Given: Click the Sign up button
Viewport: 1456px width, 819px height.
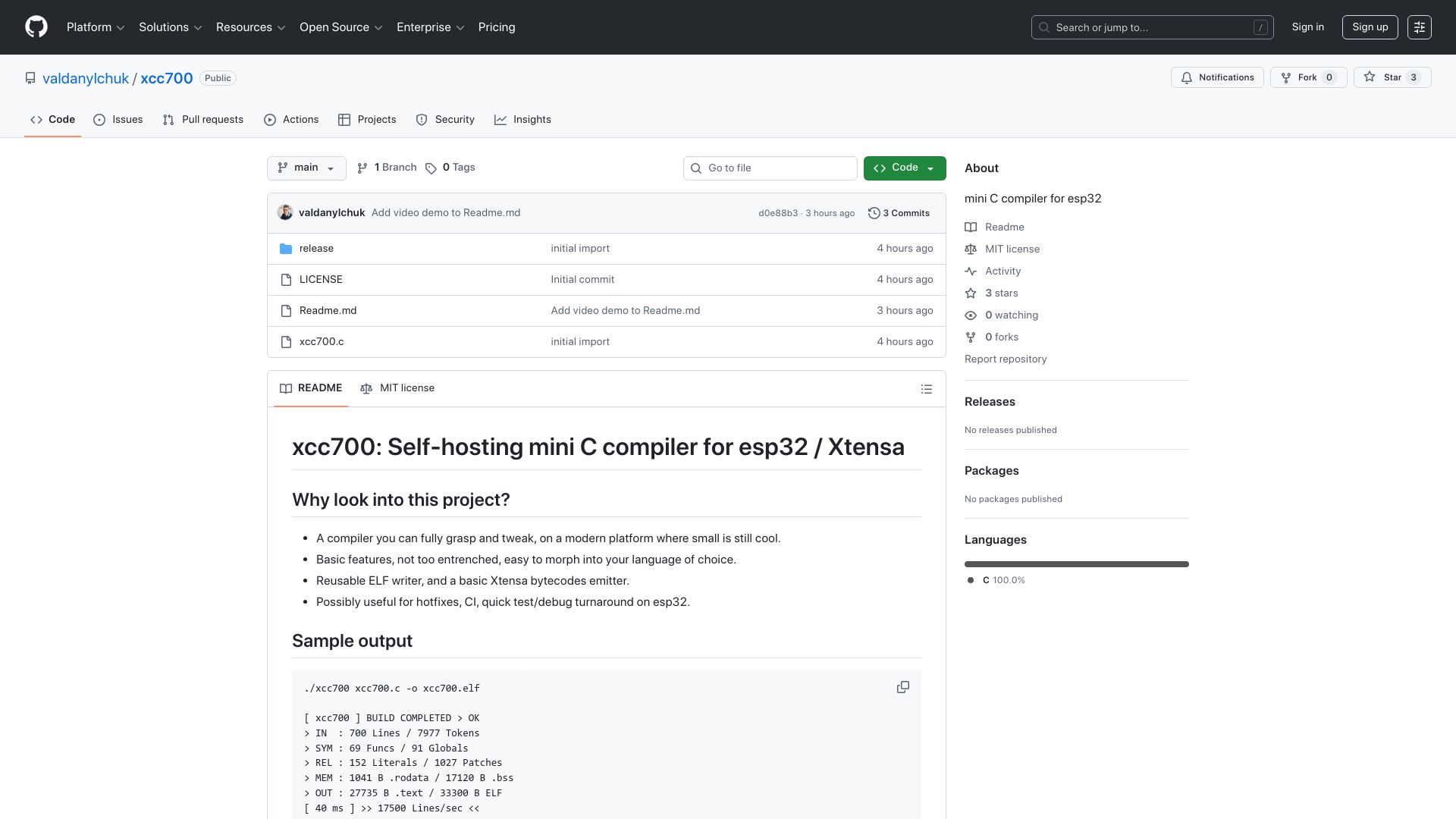Looking at the screenshot, I should click(1370, 27).
